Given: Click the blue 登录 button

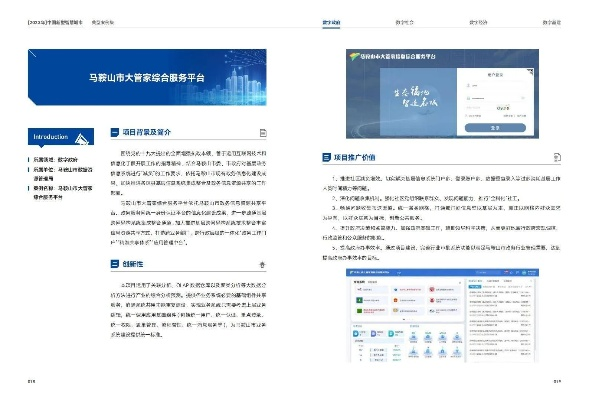Looking at the screenshot, I should click(495, 128).
